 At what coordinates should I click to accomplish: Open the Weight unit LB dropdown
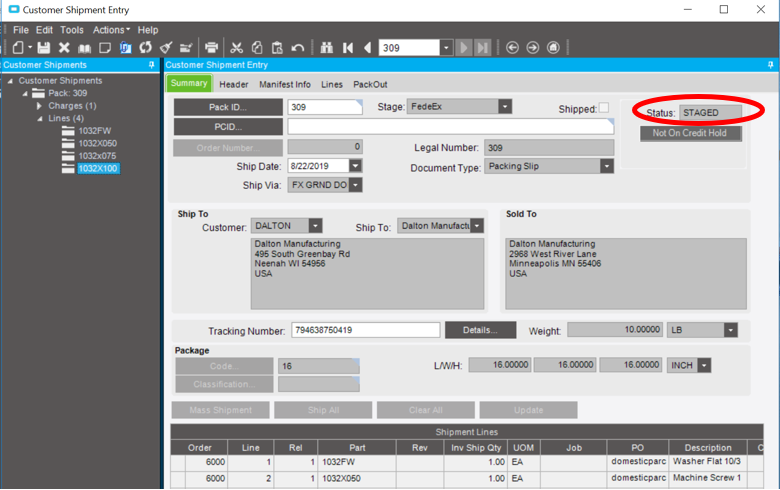point(730,330)
